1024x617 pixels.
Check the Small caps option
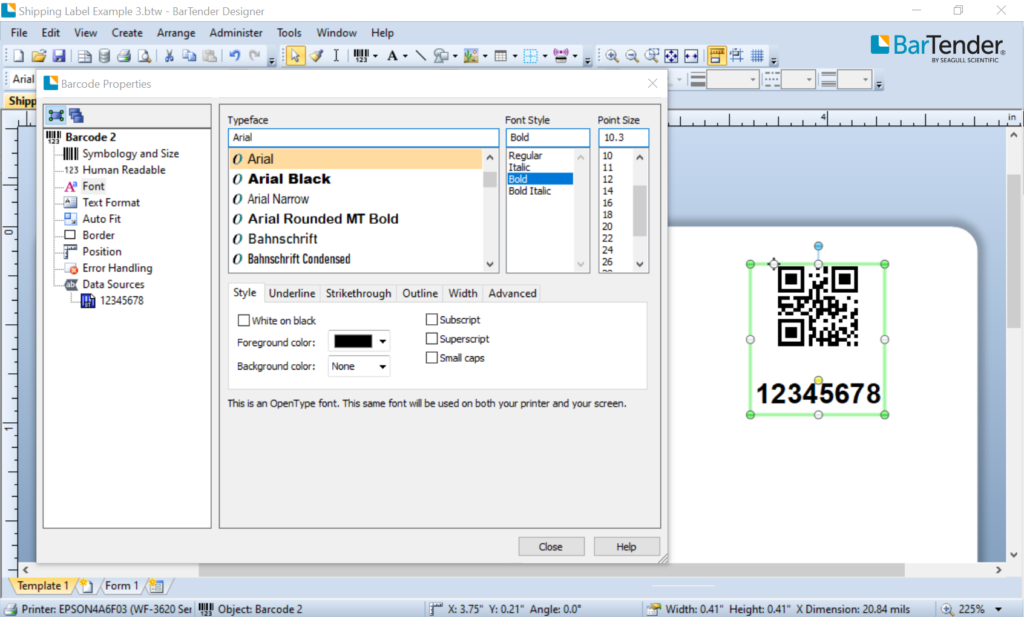click(x=430, y=357)
